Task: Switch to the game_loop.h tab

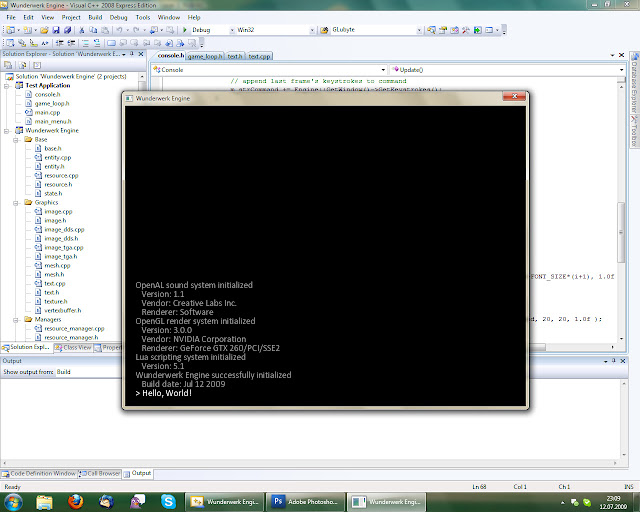Action: click(205, 56)
